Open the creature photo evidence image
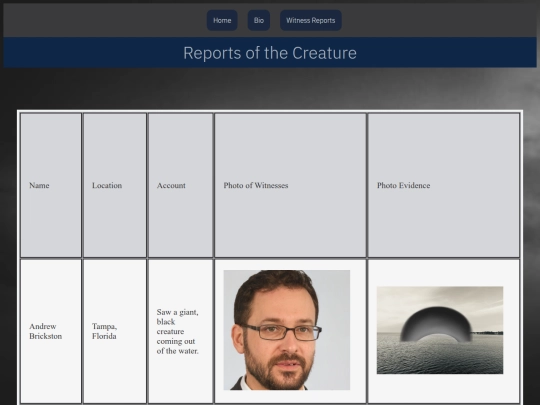The width and height of the screenshot is (540, 405). click(x=440, y=330)
